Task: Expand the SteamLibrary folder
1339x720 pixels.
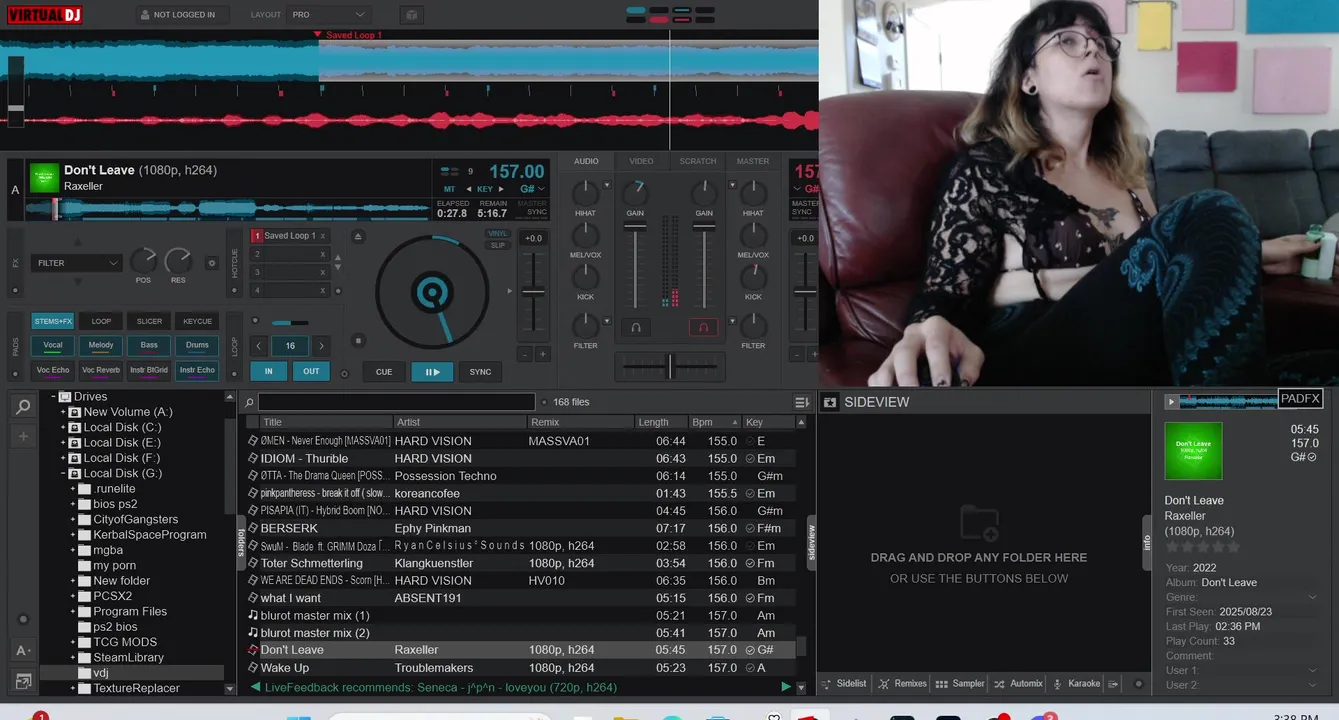Action: click(x=73, y=657)
